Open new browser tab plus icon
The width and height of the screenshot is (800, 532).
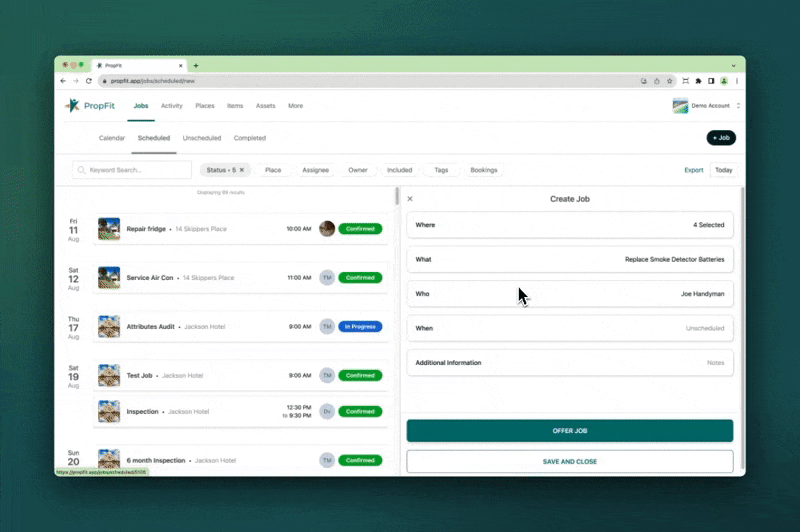196,65
